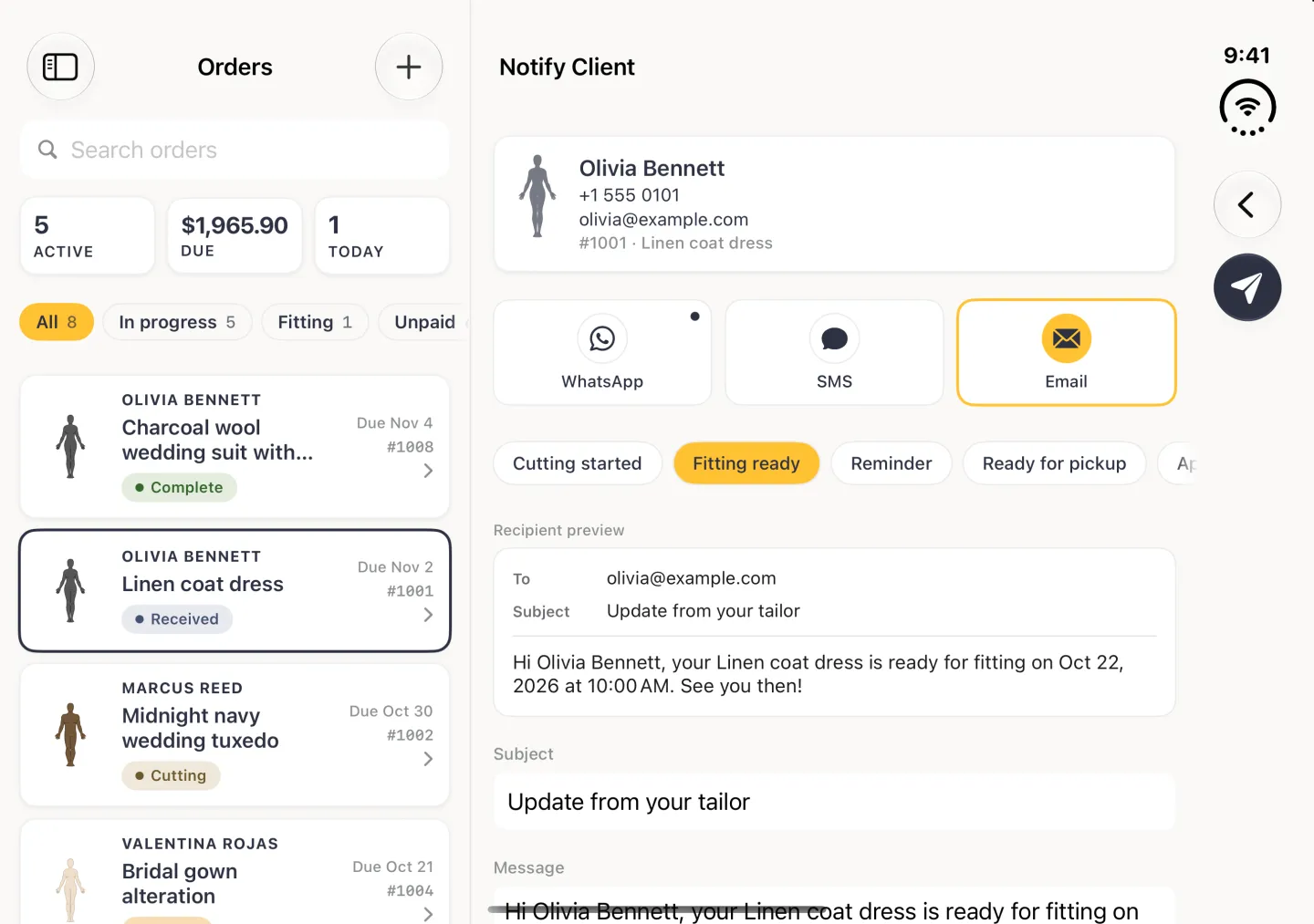Click the Complete status badge
The width and height of the screenshot is (1314, 924).
point(179,487)
